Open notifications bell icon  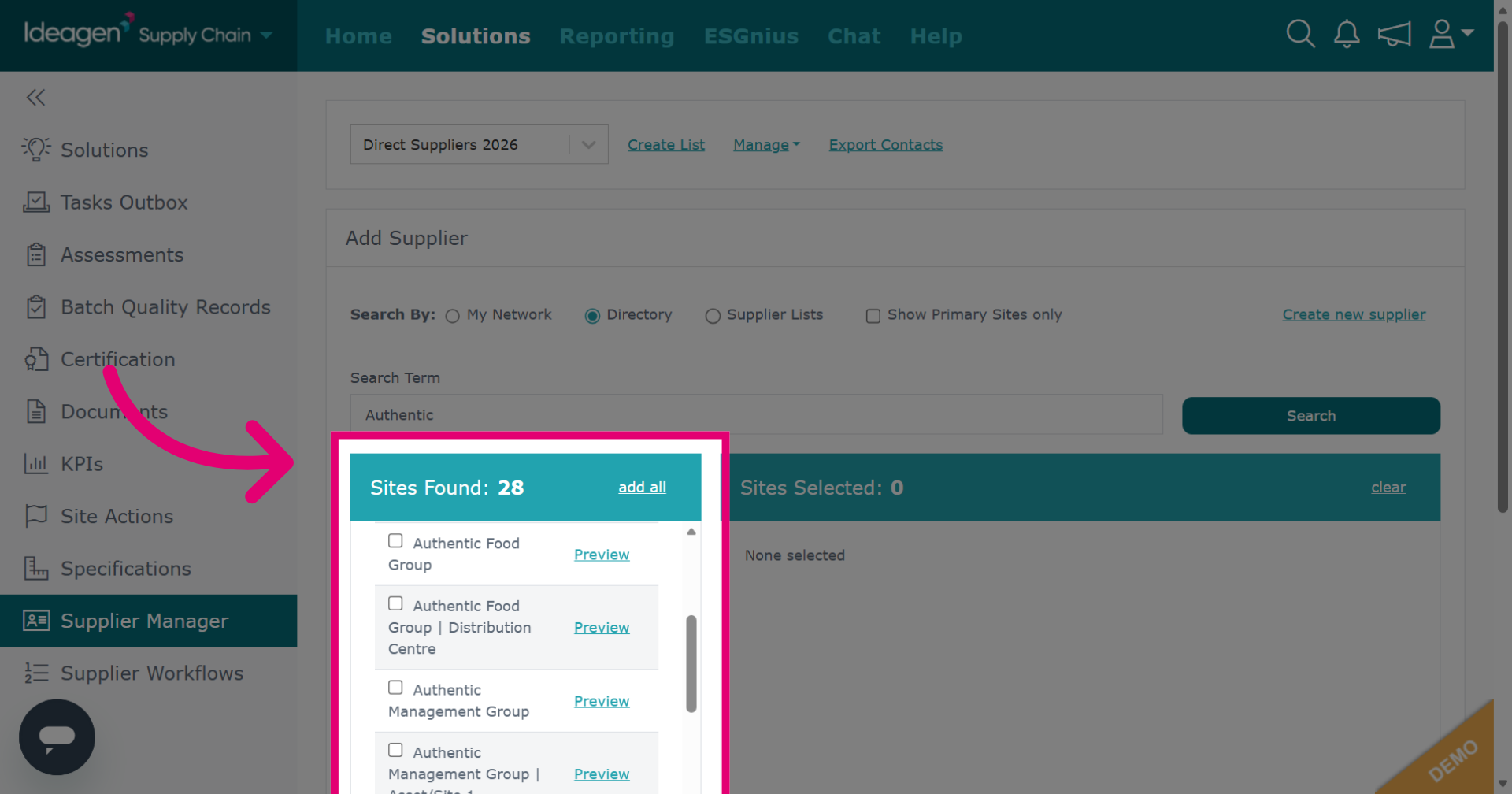pyautogui.click(x=1347, y=34)
